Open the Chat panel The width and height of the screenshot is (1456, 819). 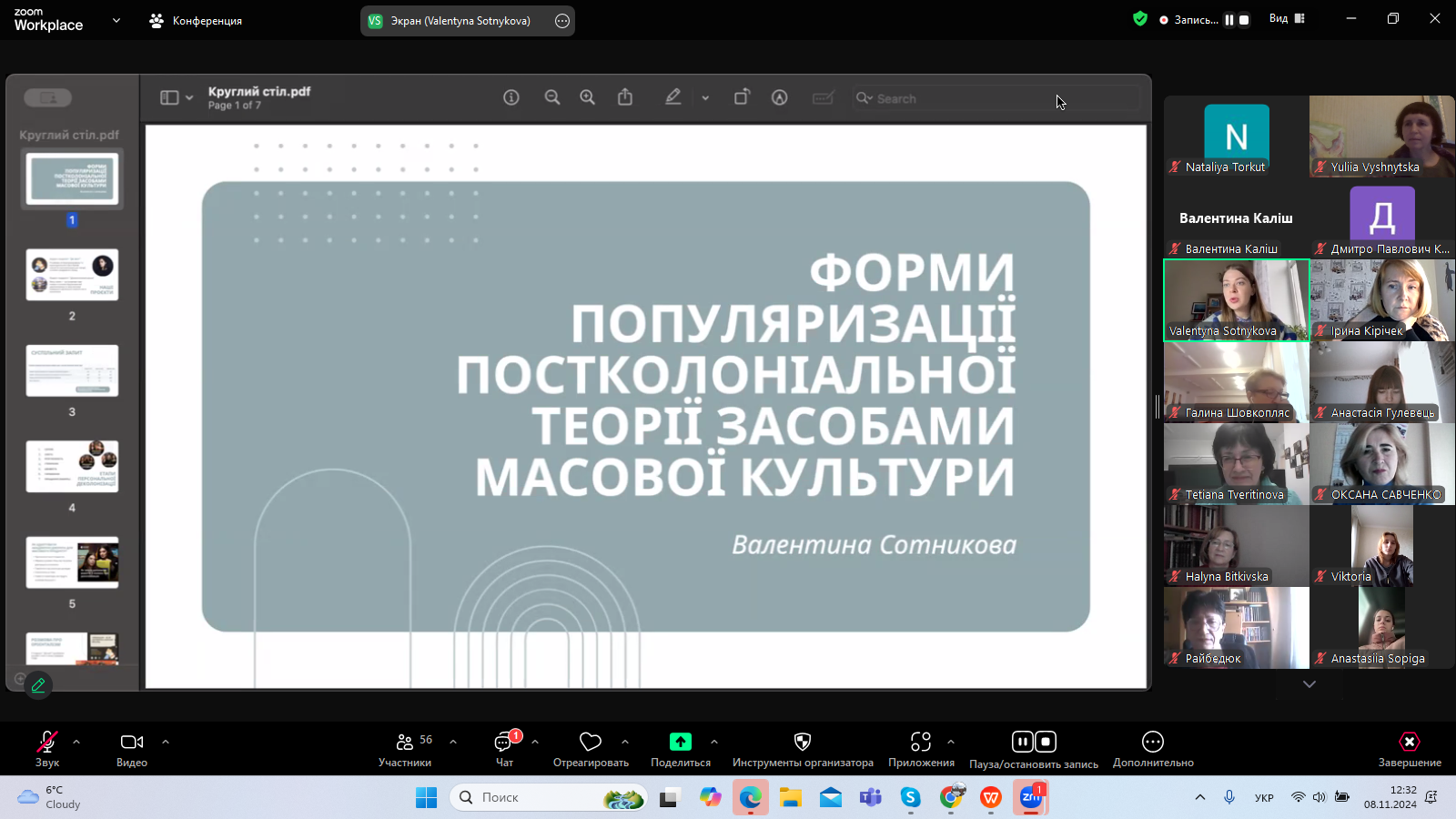(x=504, y=750)
